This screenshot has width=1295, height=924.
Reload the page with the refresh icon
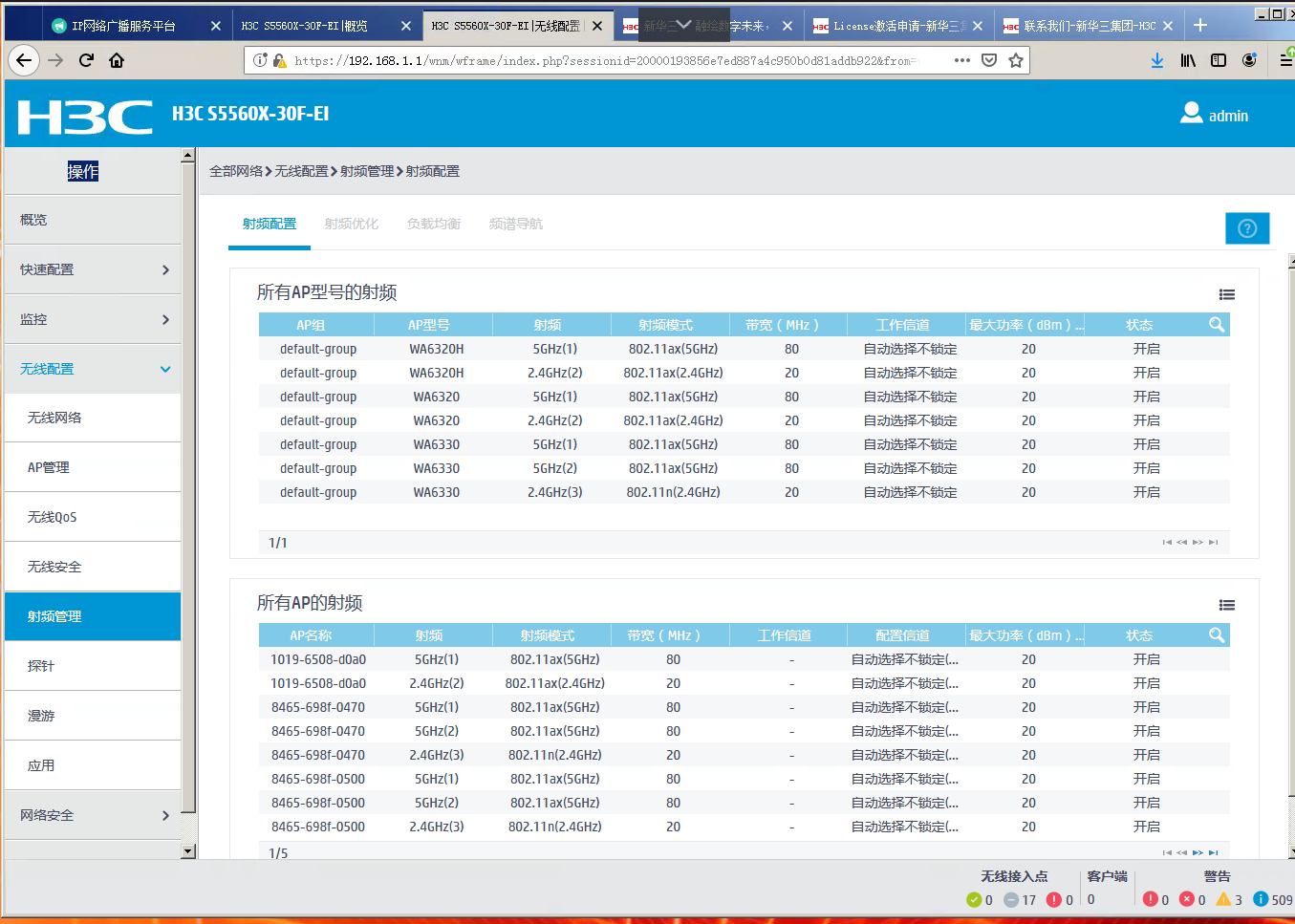click(86, 60)
